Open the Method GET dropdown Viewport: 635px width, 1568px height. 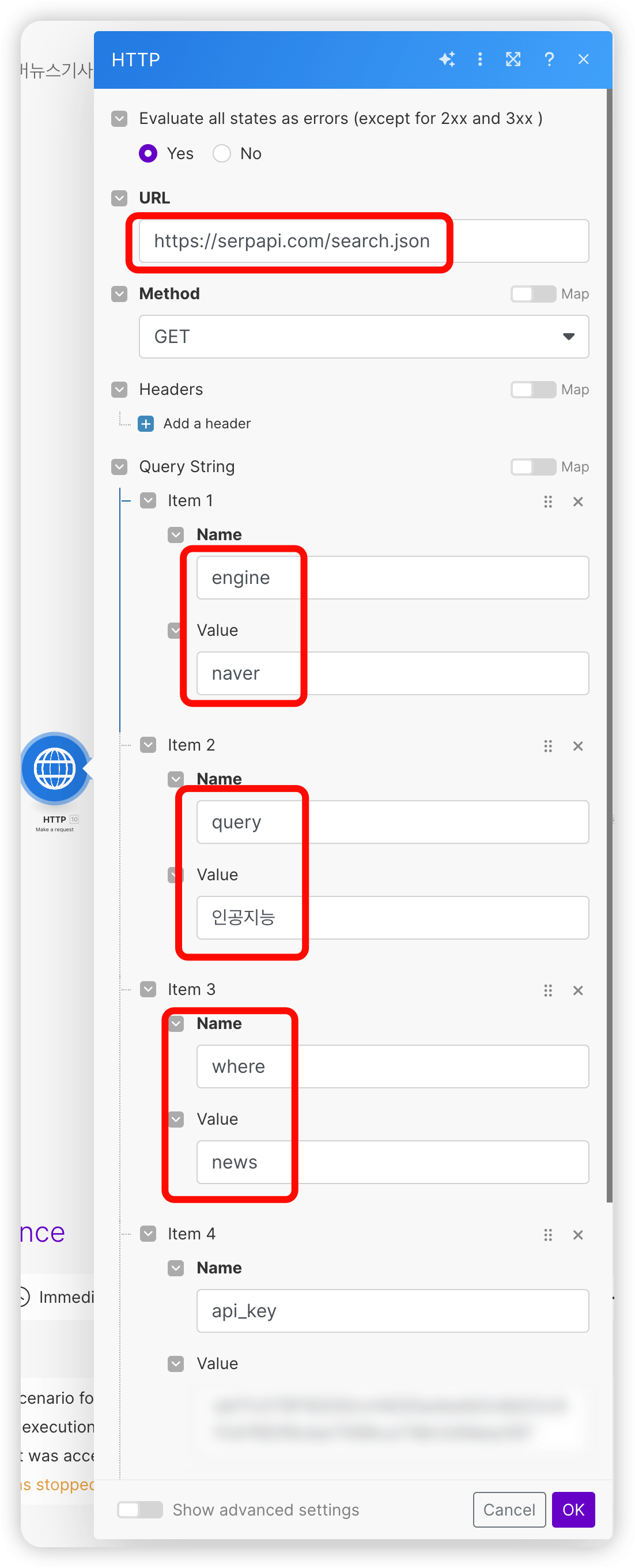364,337
